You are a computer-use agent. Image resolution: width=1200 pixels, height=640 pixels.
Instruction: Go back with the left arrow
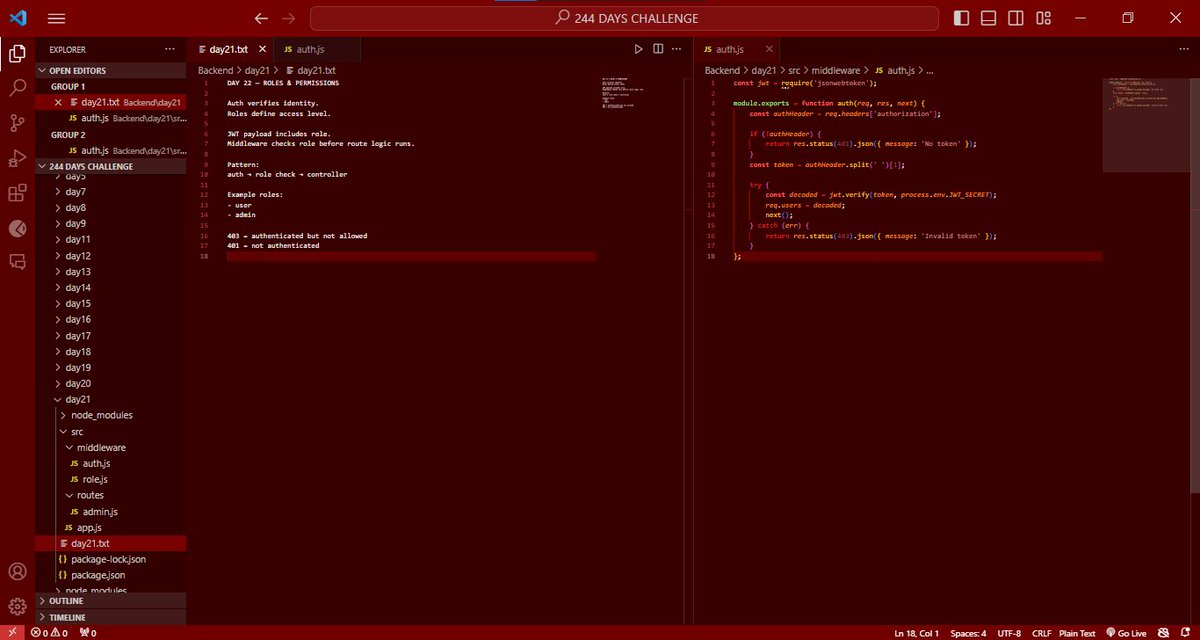[262, 18]
